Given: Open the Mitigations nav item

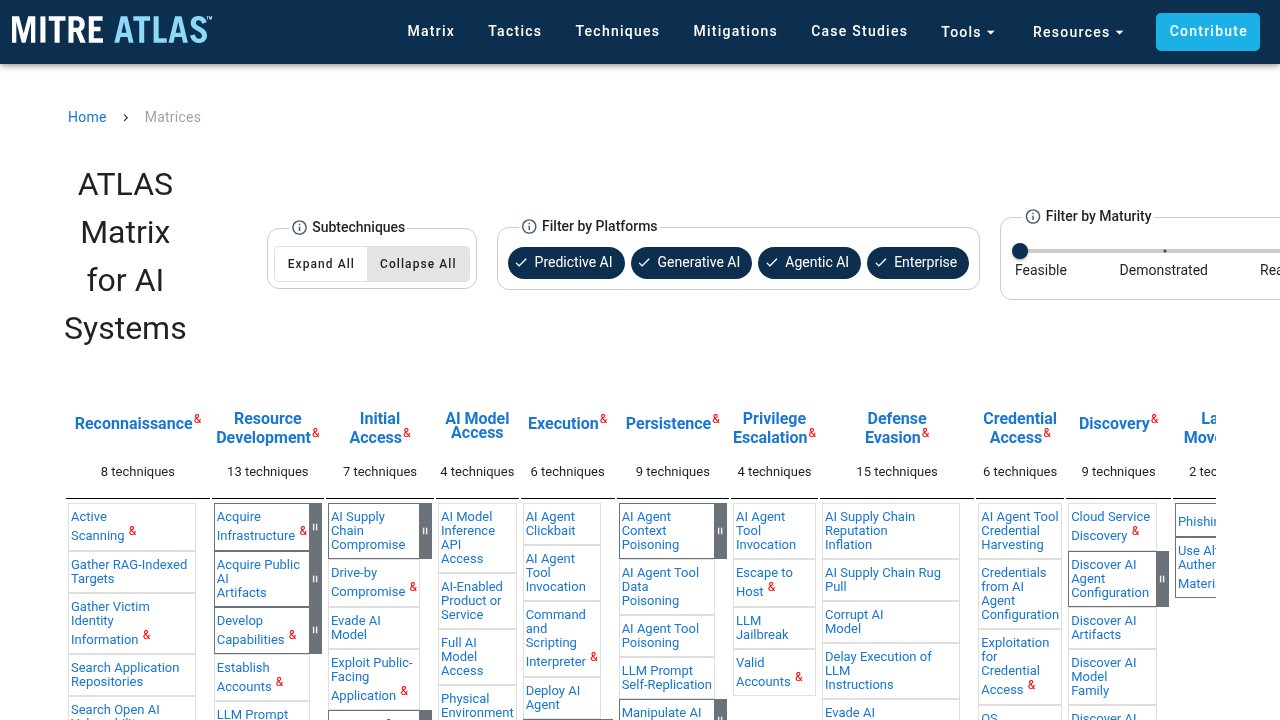Looking at the screenshot, I should [735, 31].
